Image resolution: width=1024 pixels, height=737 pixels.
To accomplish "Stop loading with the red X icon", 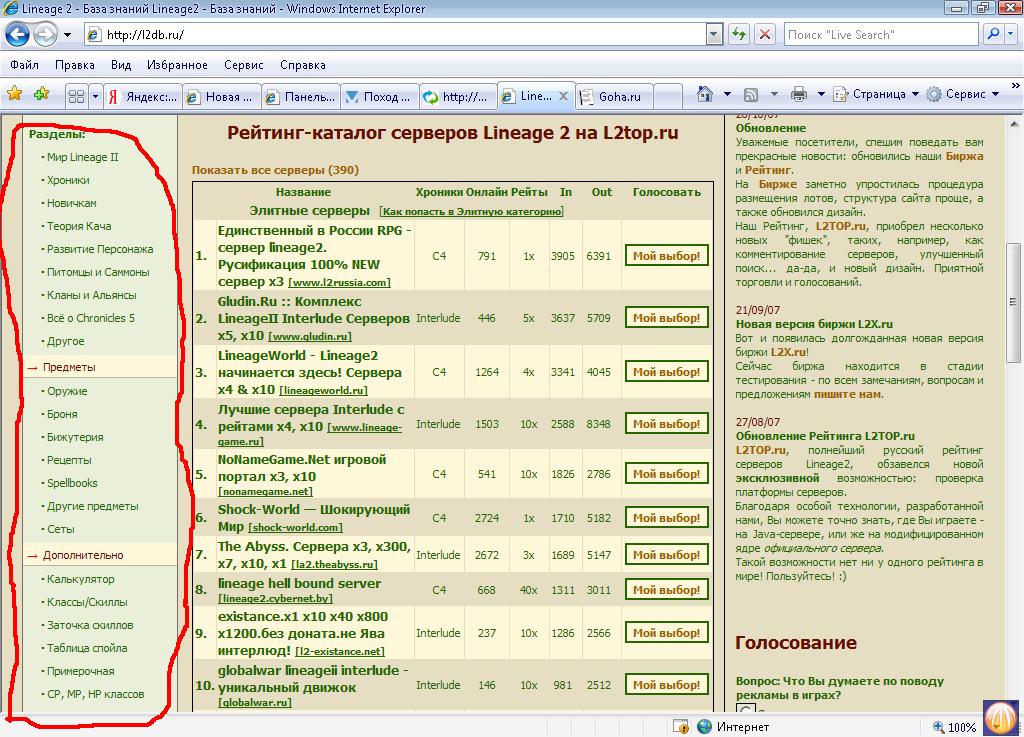I will pyautogui.click(x=765, y=34).
